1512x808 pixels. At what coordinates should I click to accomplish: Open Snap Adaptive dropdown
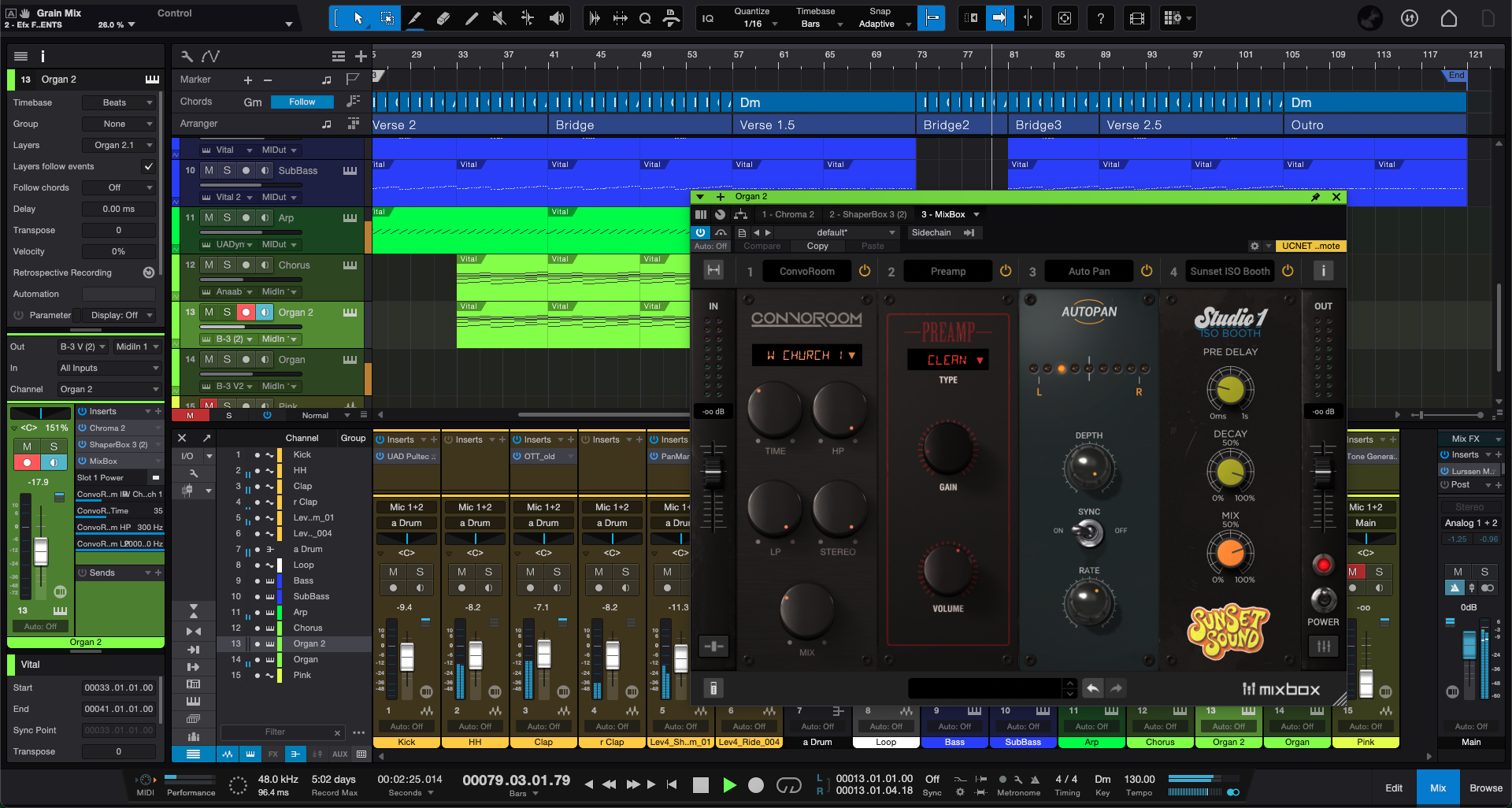pyautogui.click(x=884, y=24)
